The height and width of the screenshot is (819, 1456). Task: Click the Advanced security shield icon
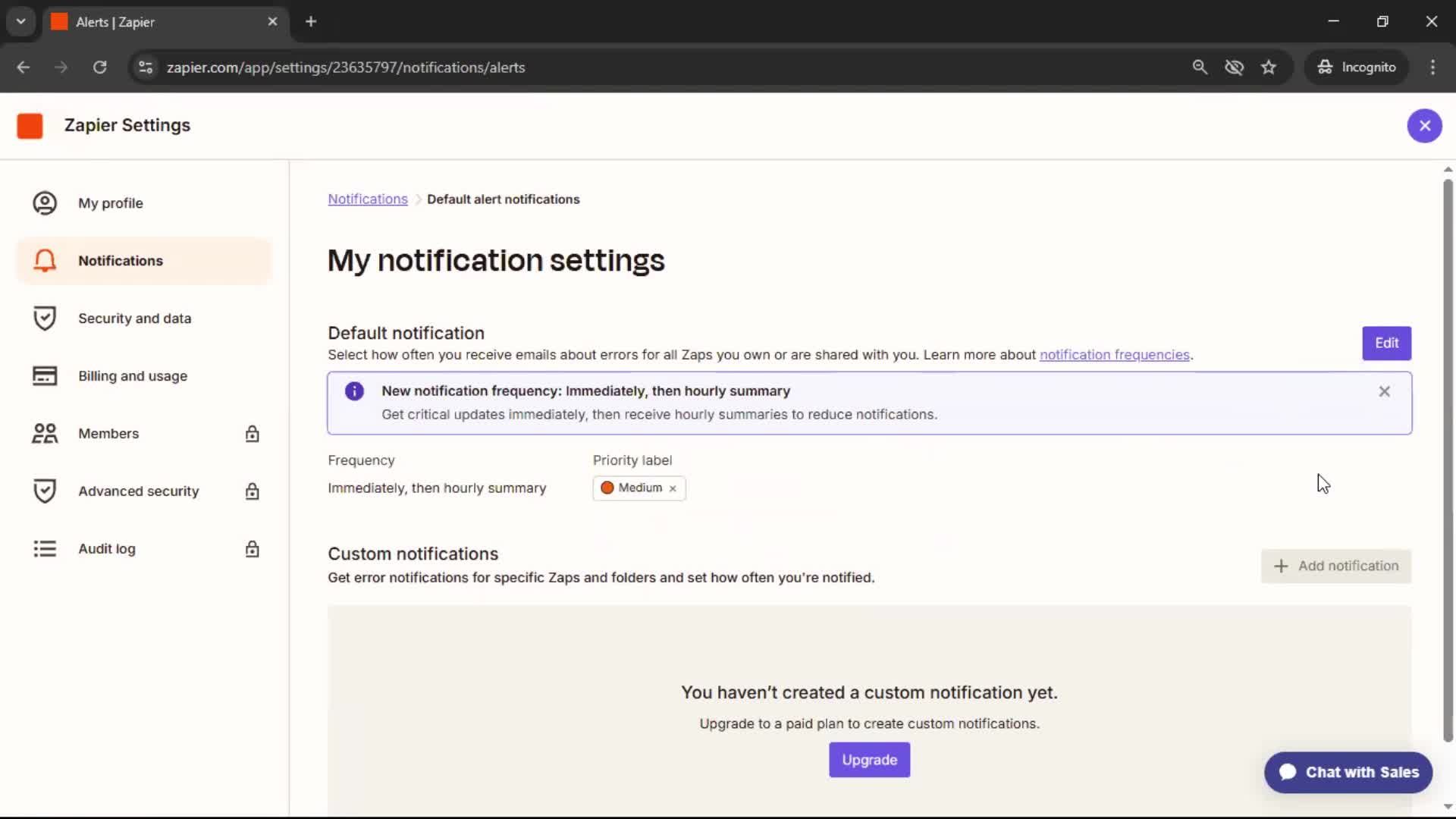click(x=45, y=491)
